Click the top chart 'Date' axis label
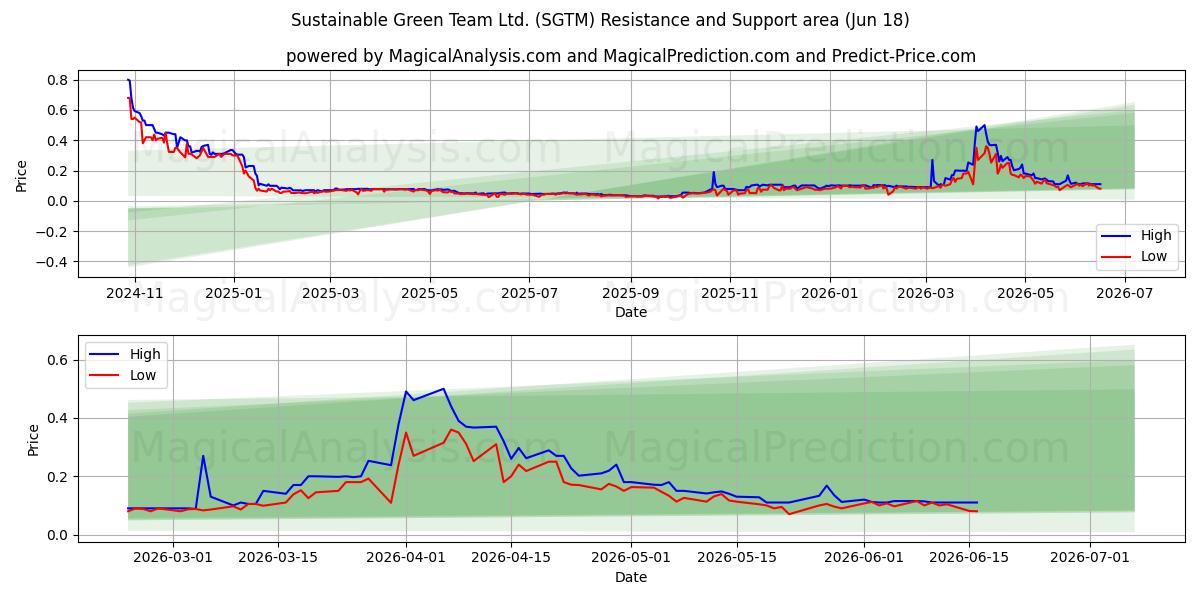Viewport: 1200px width, 600px height. click(x=631, y=312)
